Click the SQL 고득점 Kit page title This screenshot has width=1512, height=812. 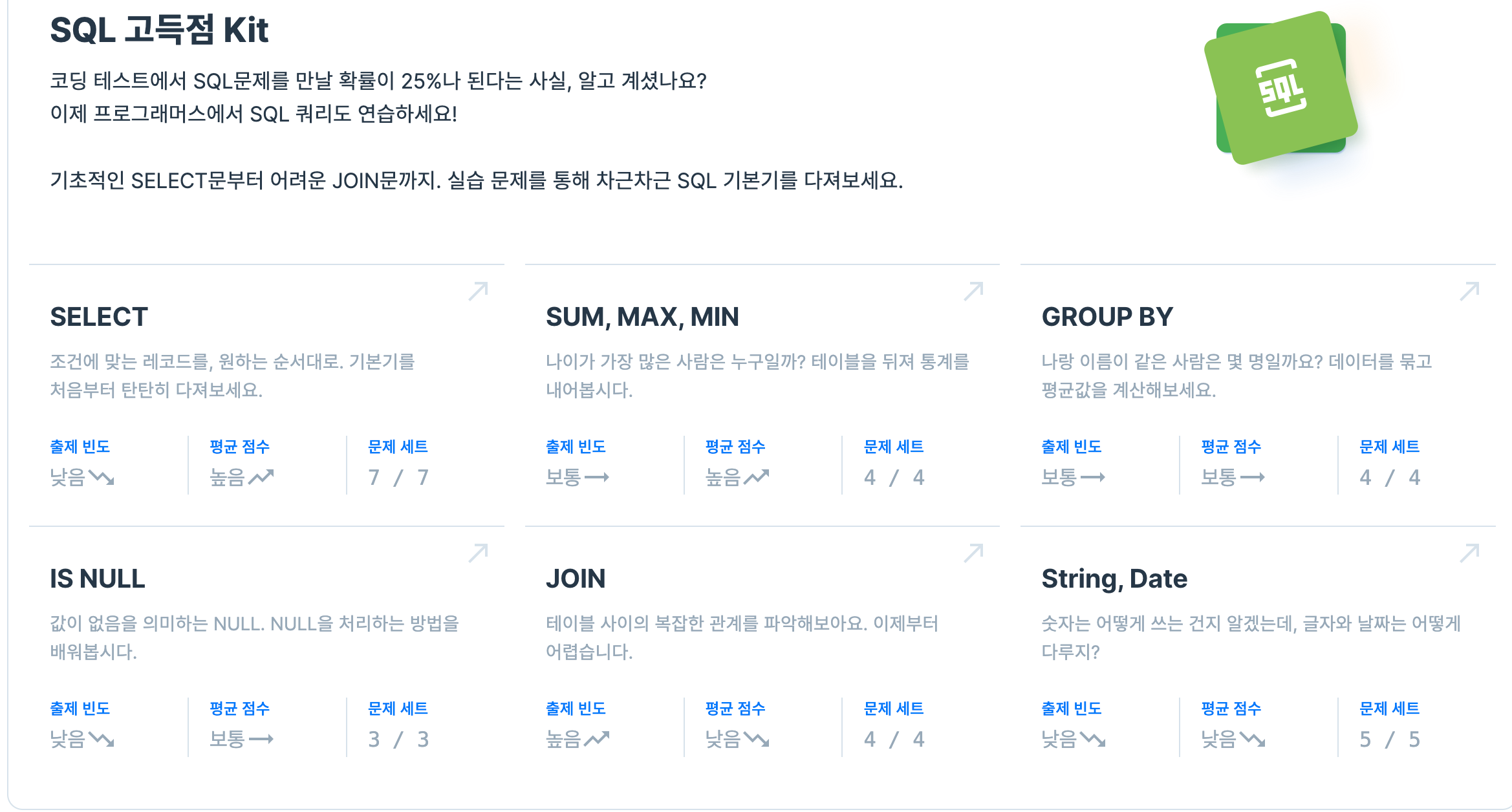(x=159, y=30)
